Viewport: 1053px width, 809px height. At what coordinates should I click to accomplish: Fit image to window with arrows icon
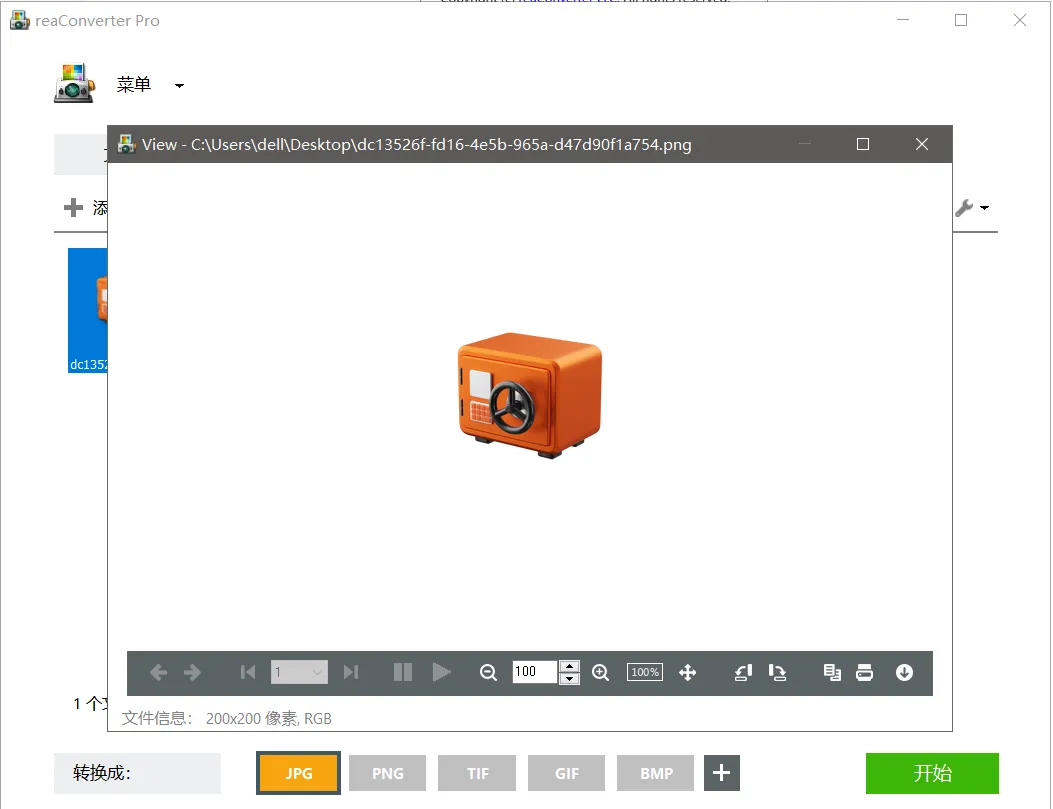pos(688,672)
